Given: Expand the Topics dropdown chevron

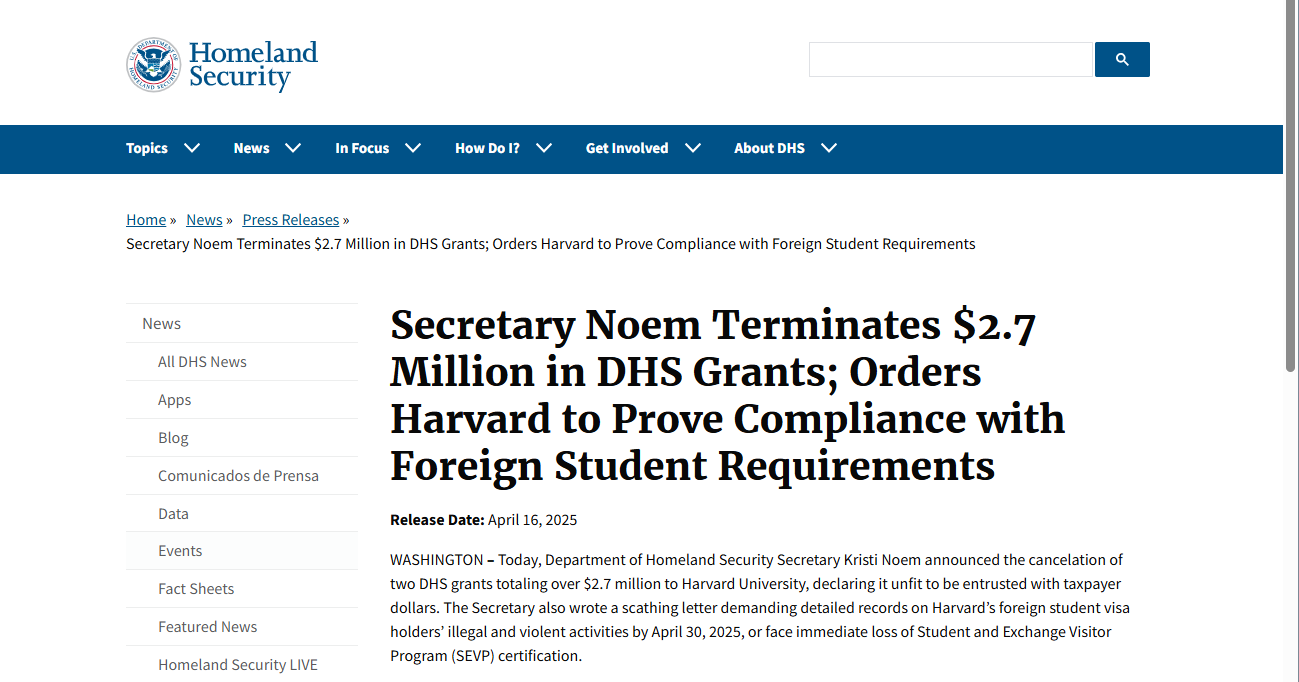Looking at the screenshot, I should tap(192, 148).
